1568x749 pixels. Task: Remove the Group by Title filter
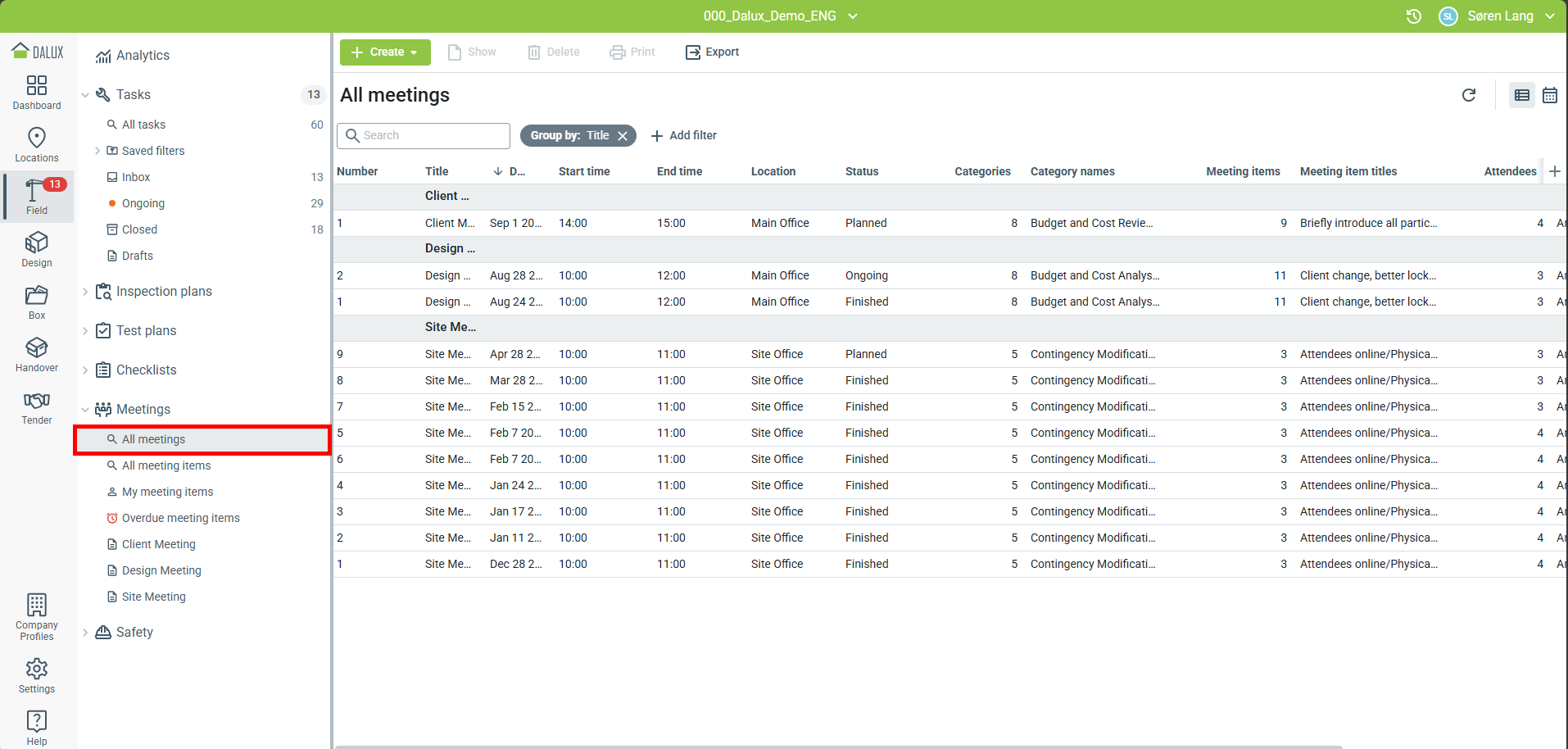coord(623,136)
